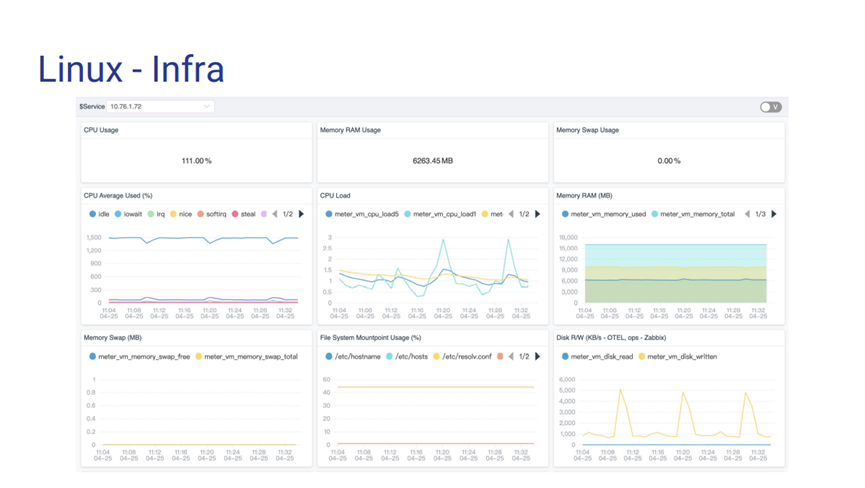Hide the meter_vm_cpu_load5 series
Viewport: 865px width, 488px height.
pyautogui.click(x=362, y=214)
